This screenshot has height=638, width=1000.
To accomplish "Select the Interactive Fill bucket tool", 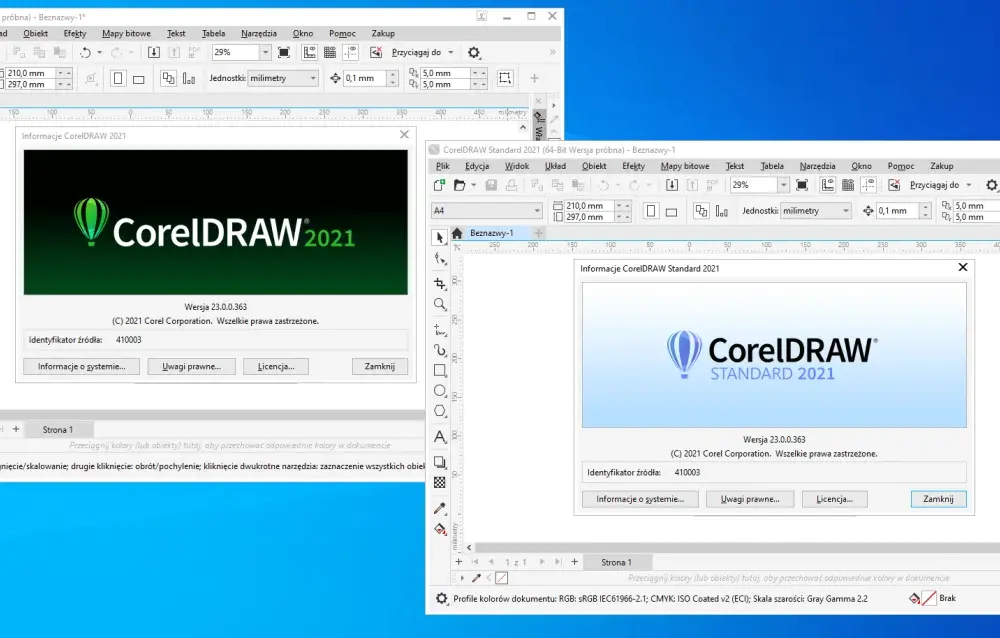I will pos(439,529).
